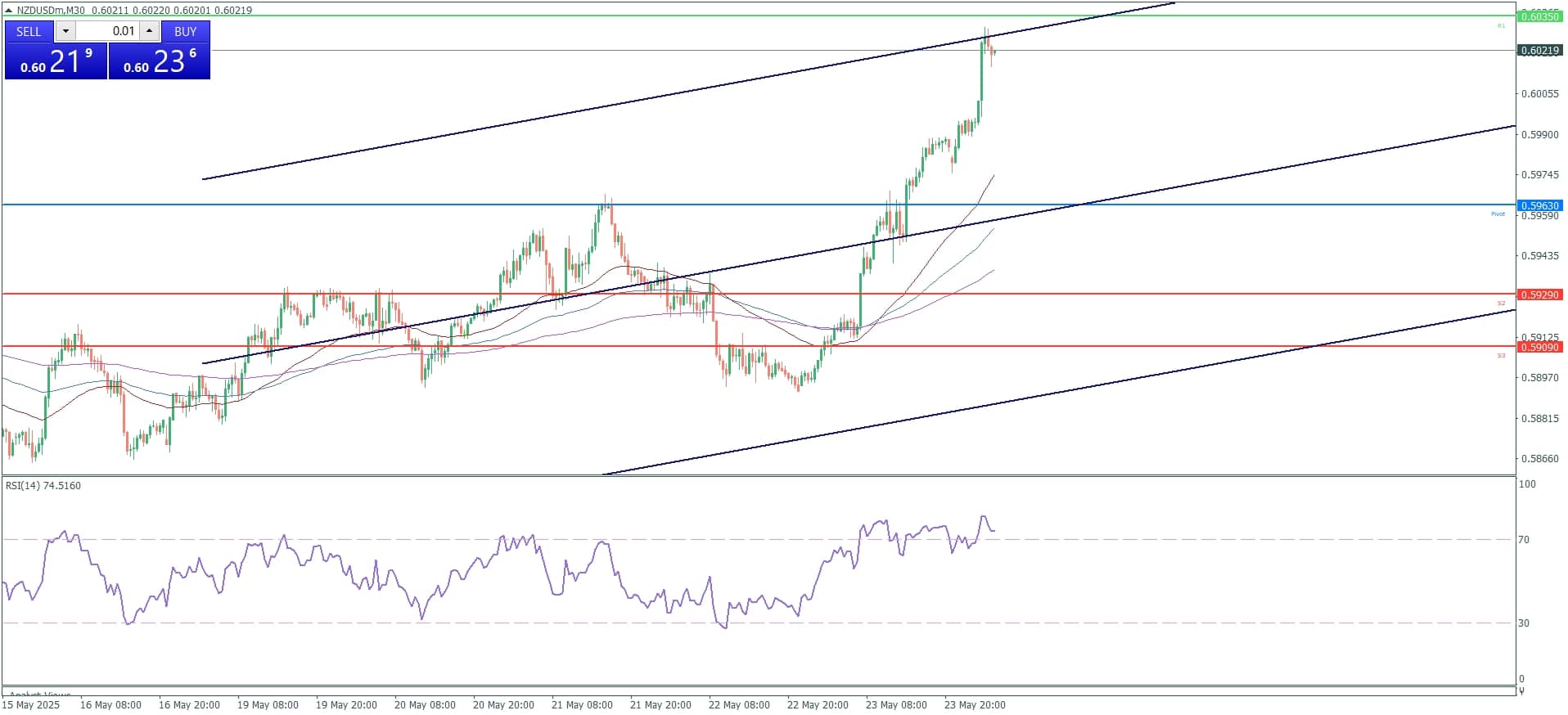Click the R1 level label
Image resolution: width=1568 pixels, height=715 pixels.
pyautogui.click(x=1501, y=26)
